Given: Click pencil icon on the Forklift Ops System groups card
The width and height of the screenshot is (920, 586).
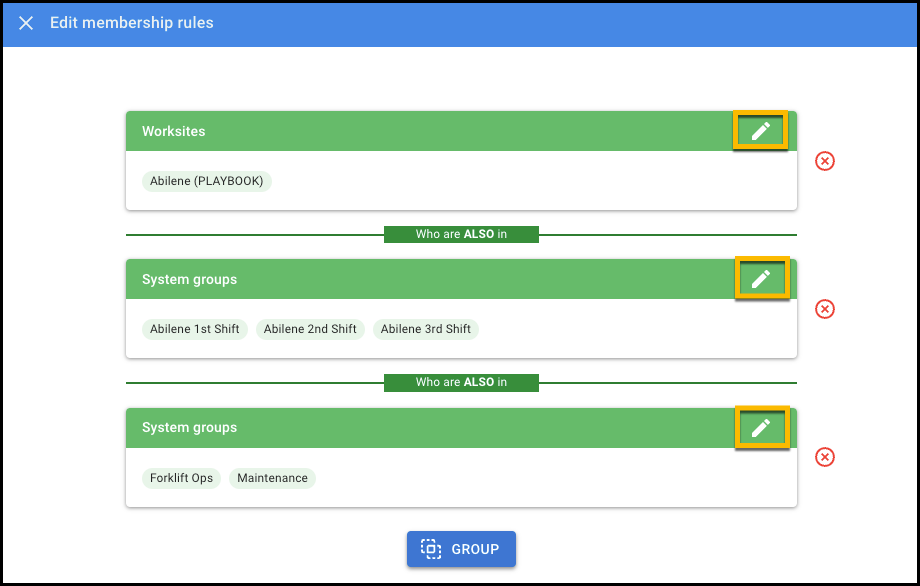Looking at the screenshot, I should click(761, 427).
